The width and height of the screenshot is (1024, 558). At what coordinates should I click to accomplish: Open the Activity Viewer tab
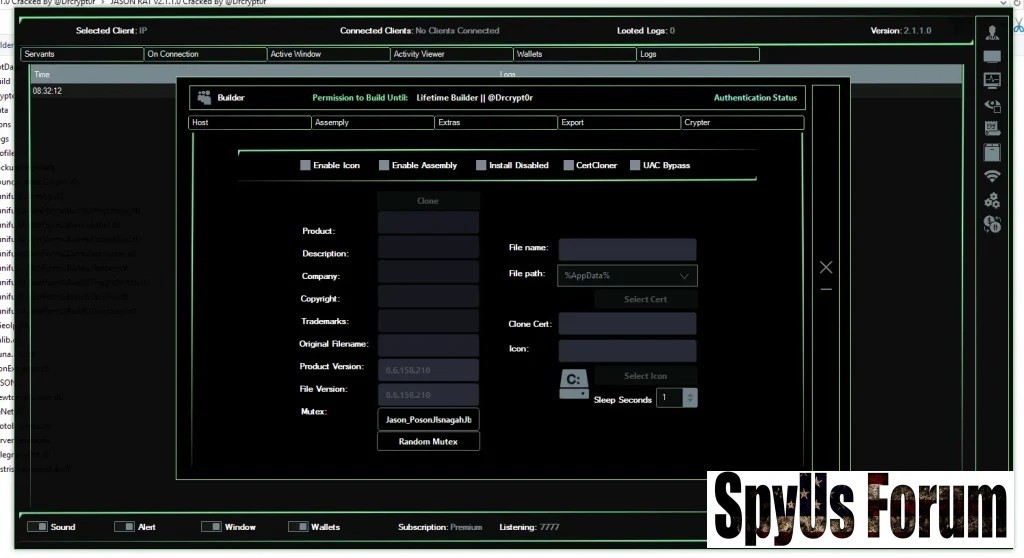click(x=450, y=54)
